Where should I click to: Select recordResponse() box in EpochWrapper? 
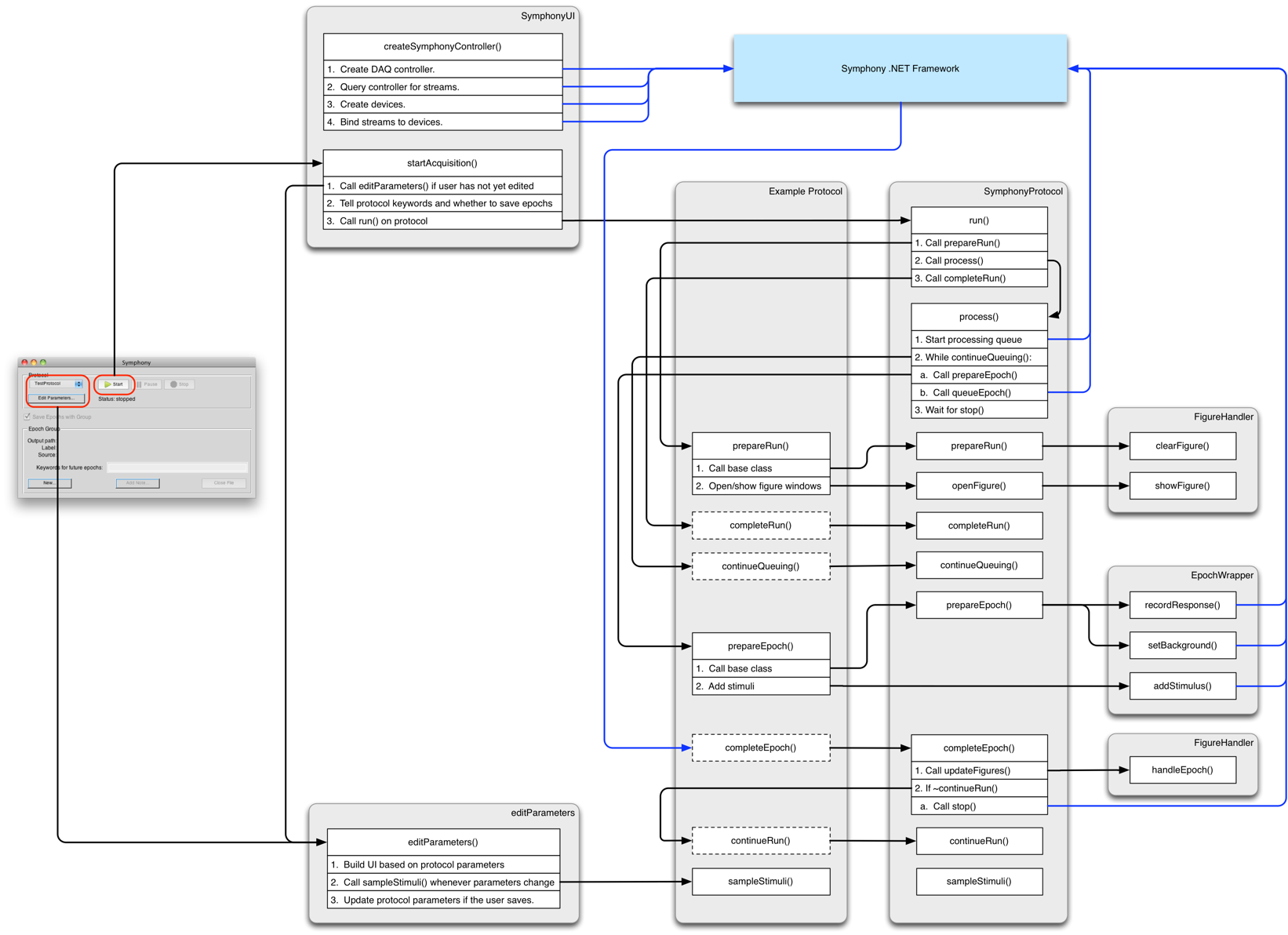(1183, 605)
